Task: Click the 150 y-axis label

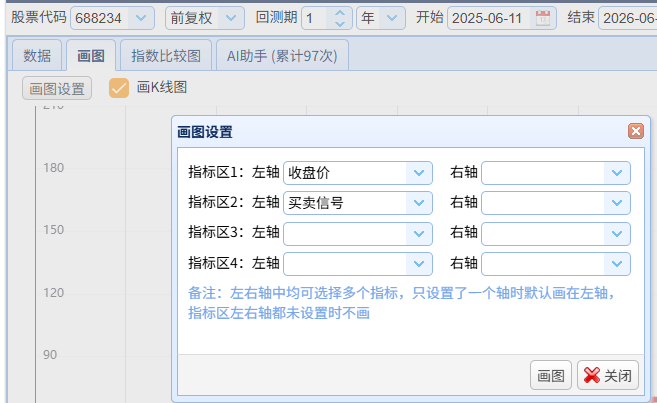Action: click(54, 230)
